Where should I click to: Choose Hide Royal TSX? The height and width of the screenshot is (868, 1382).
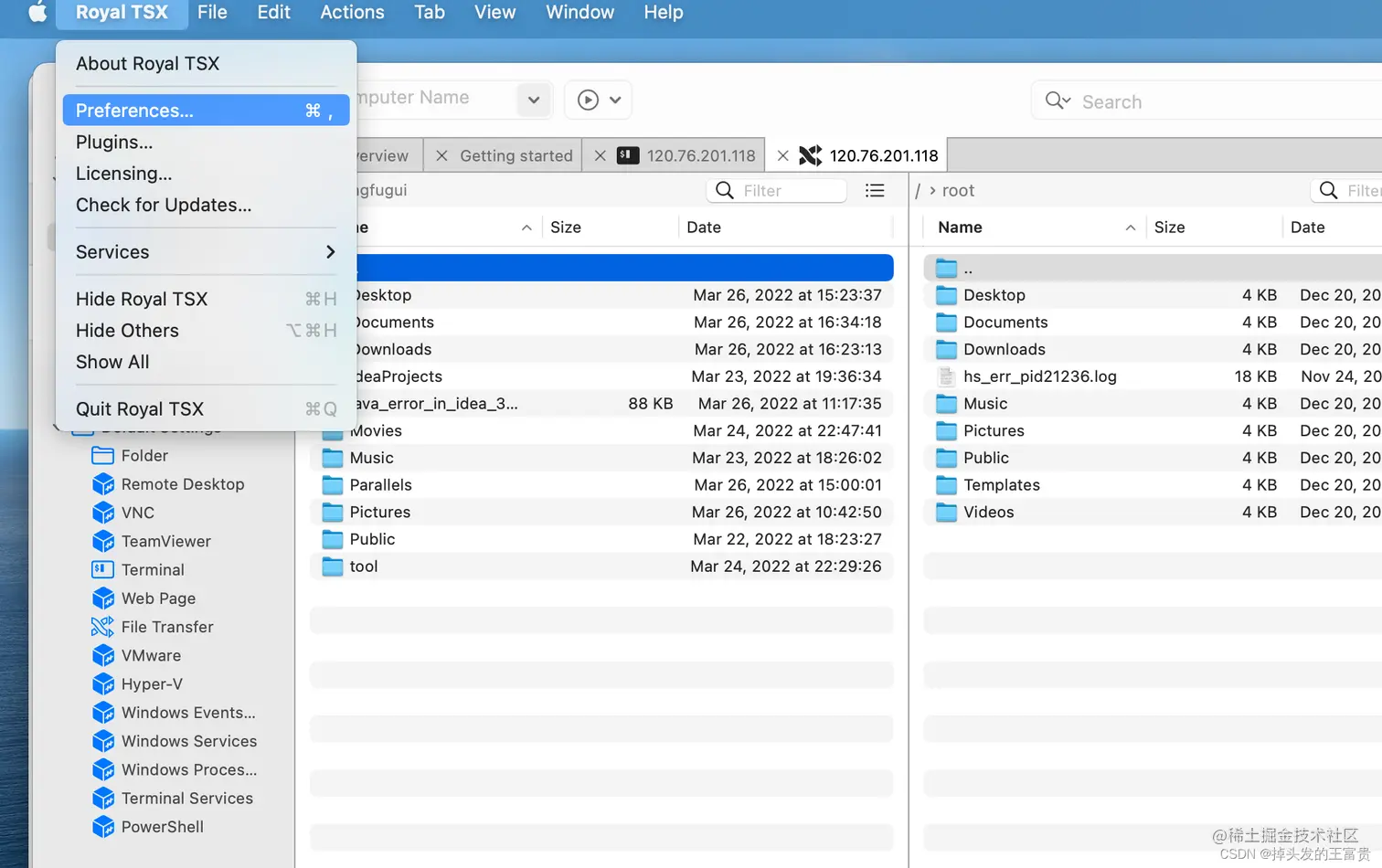(x=206, y=300)
